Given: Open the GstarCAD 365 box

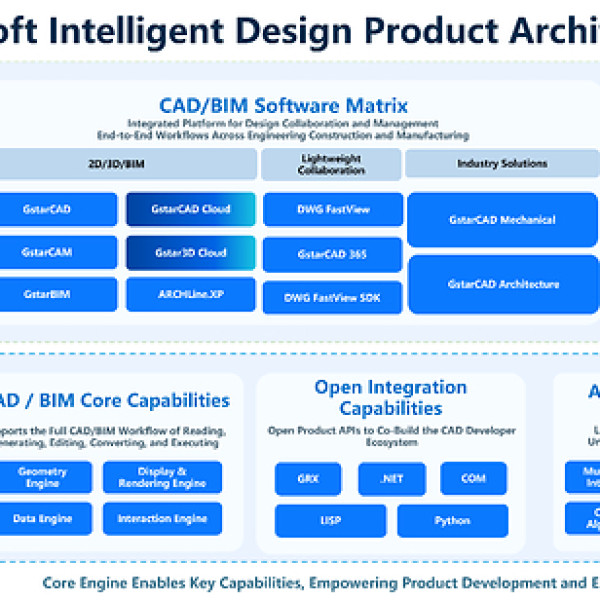Looking at the screenshot, I should 333,254.
